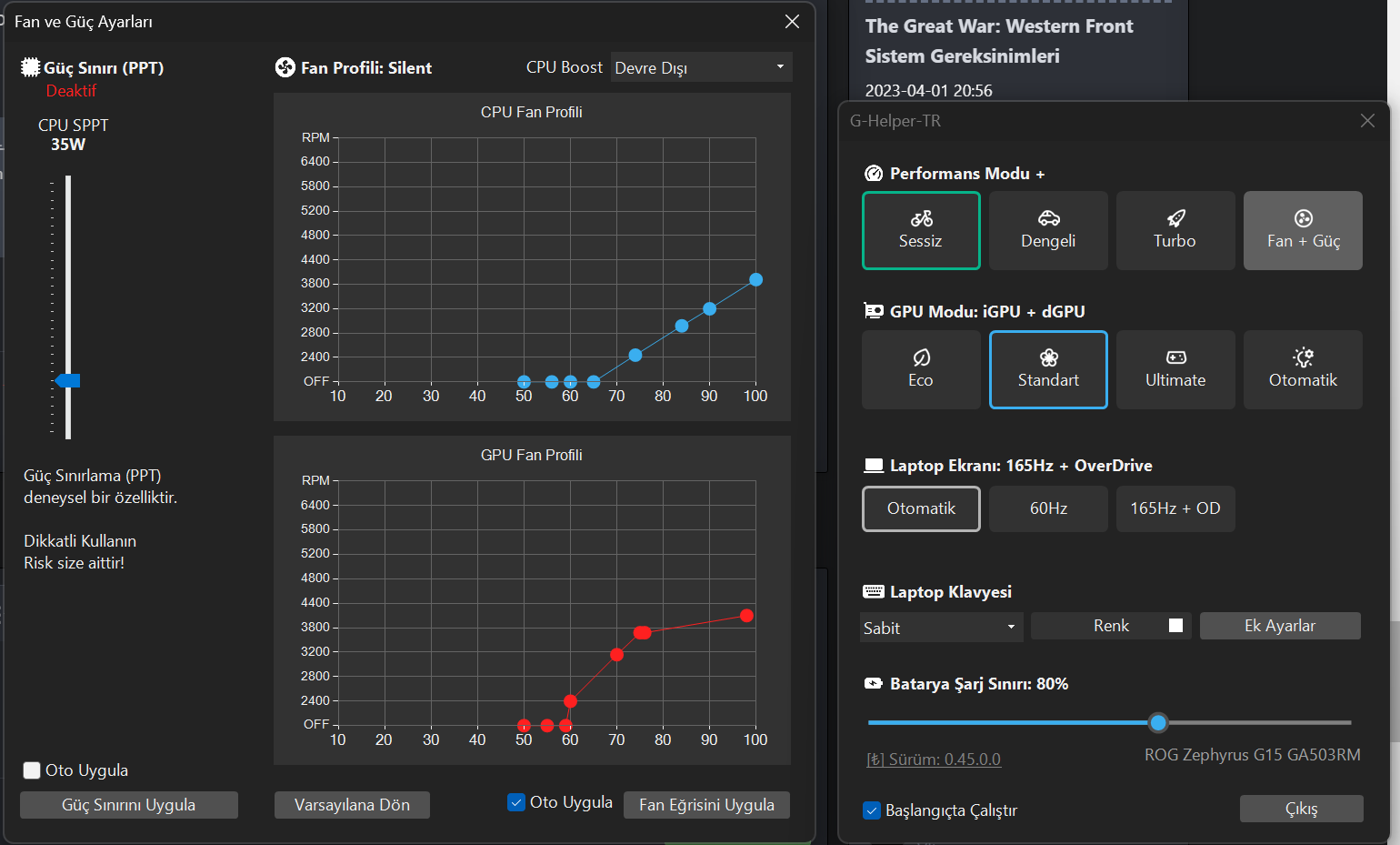
Task: Open CPU Boost dropdown
Action: (x=701, y=67)
